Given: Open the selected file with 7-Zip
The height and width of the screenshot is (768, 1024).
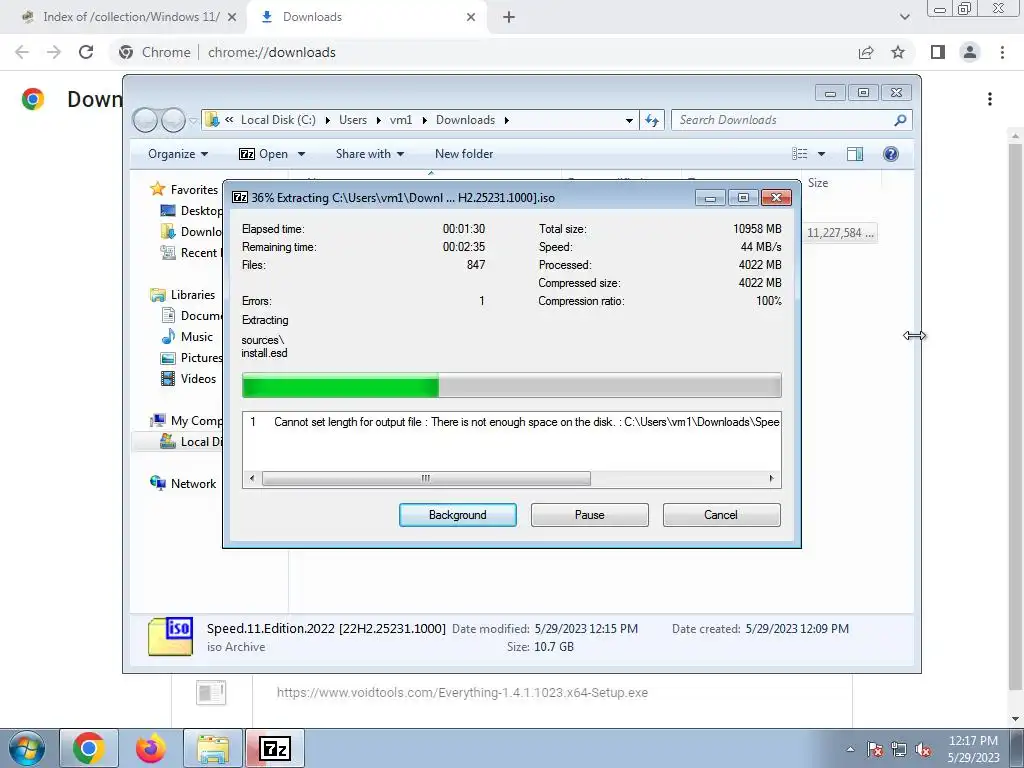Looking at the screenshot, I should 264,154.
